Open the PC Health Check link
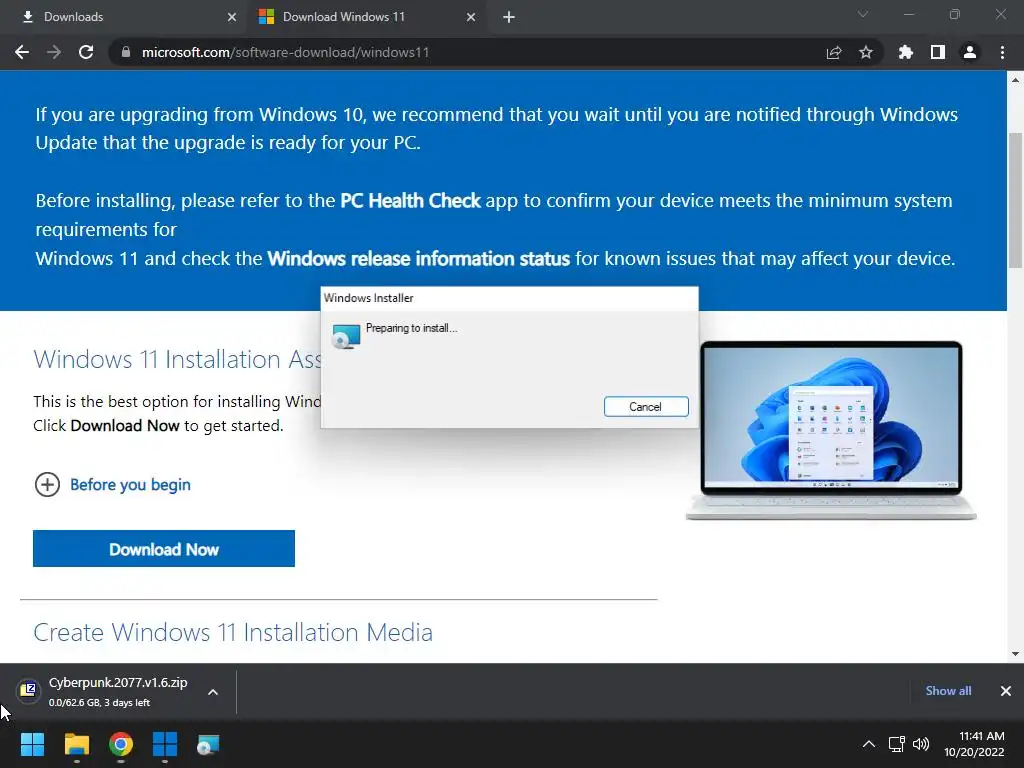Screen dimensions: 1024x768 (x=410, y=200)
